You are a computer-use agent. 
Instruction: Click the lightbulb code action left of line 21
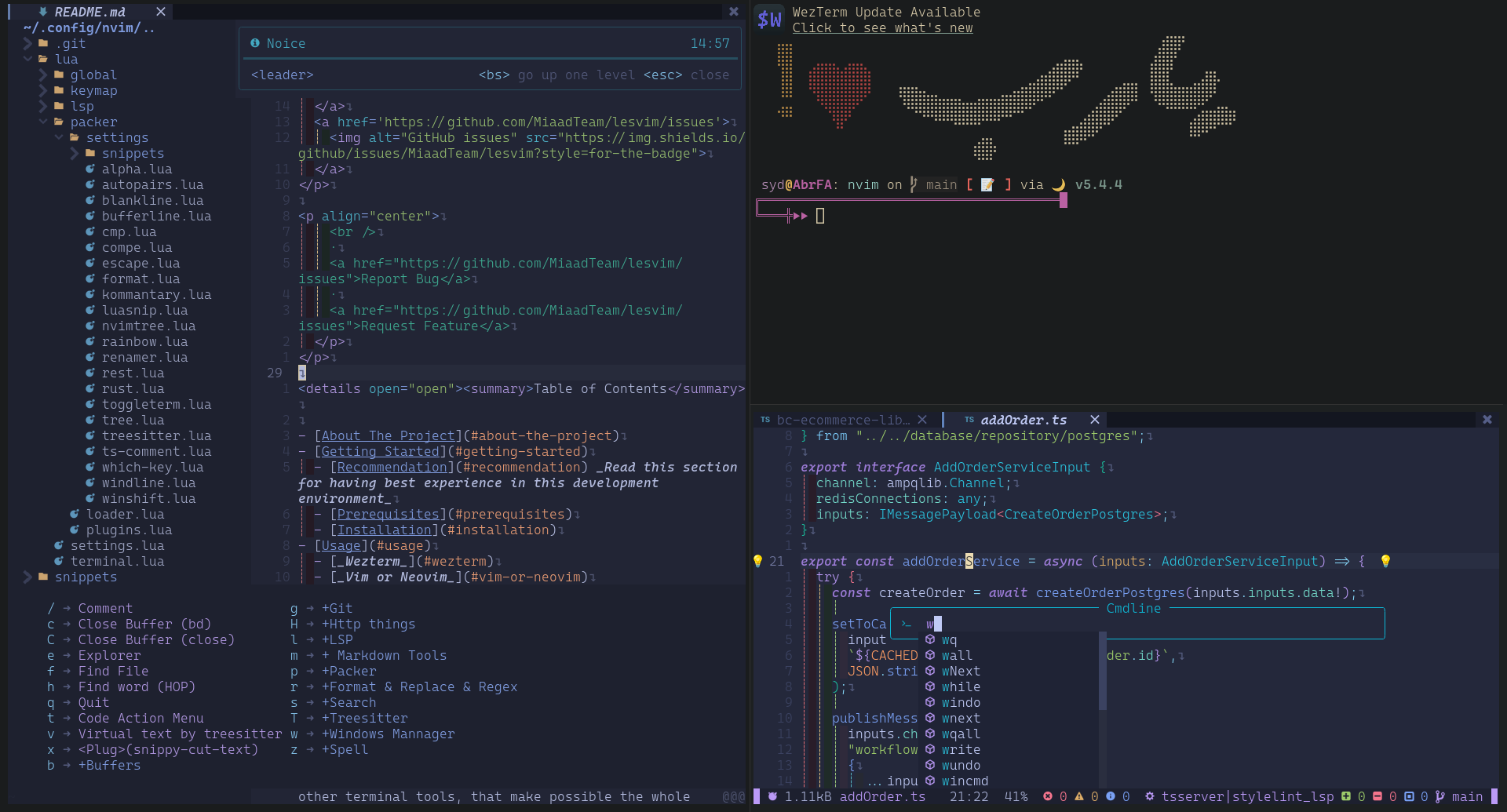757,561
